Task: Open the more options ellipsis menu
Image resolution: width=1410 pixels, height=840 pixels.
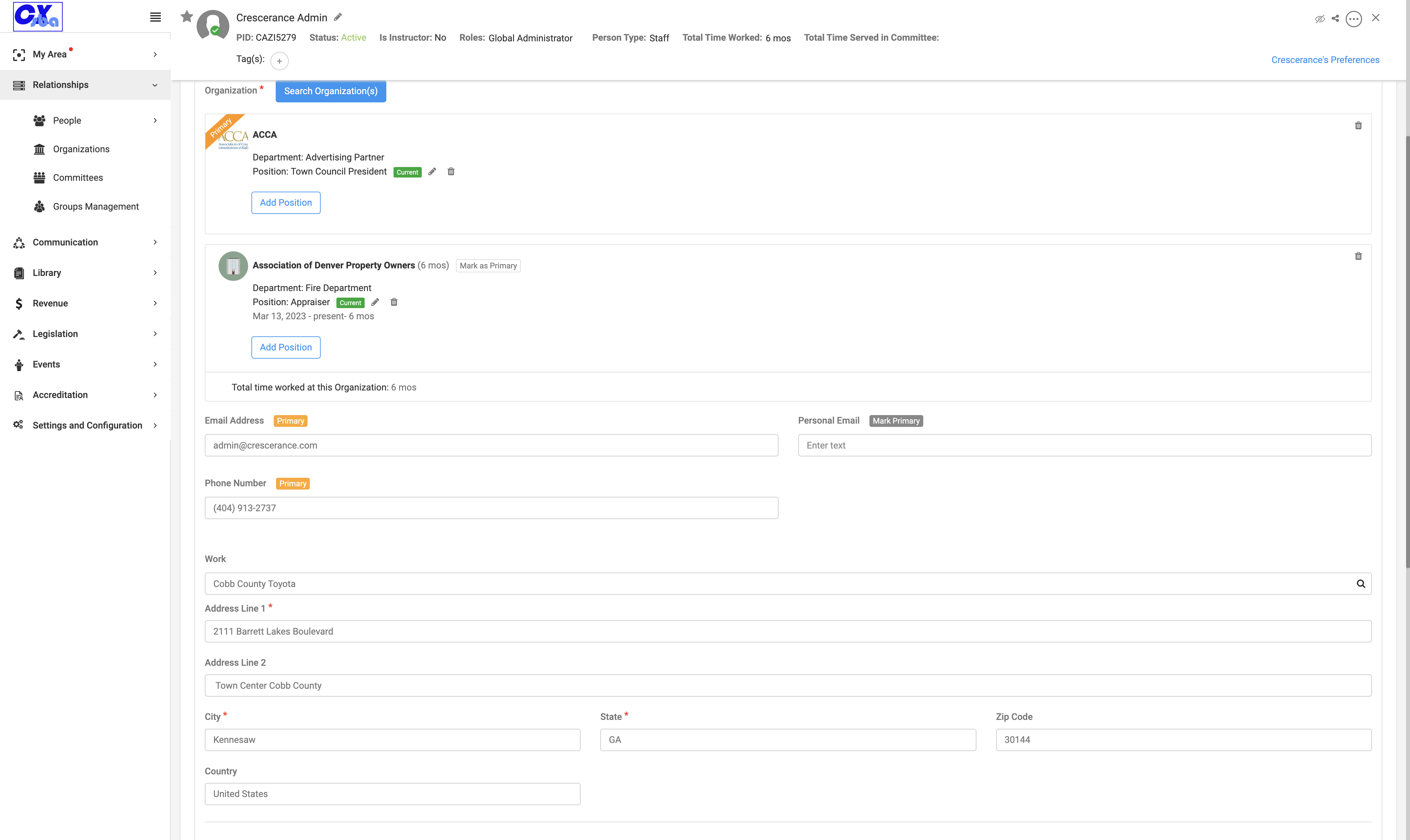Action: (x=1354, y=19)
